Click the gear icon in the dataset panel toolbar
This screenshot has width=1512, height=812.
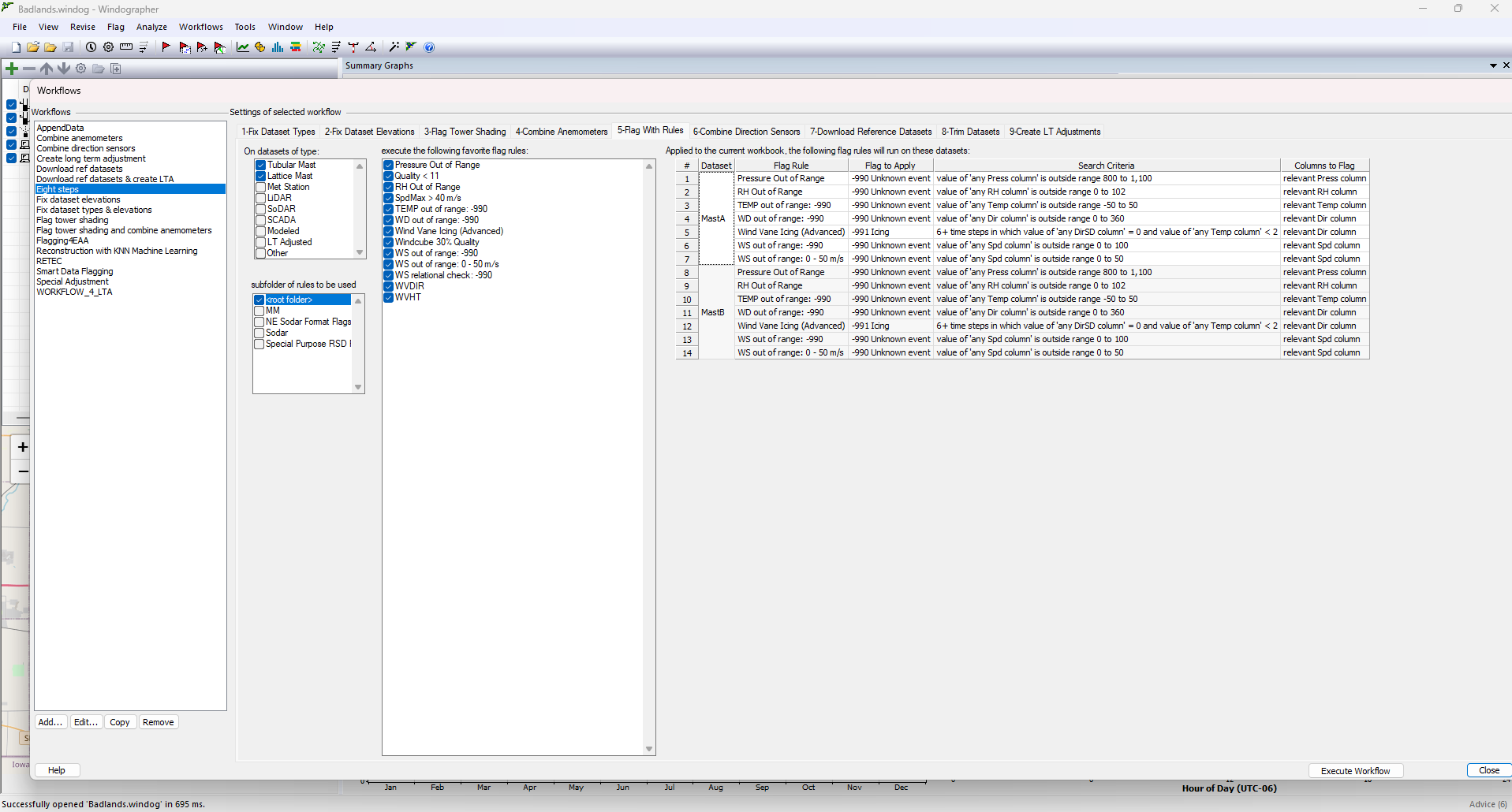click(x=80, y=68)
